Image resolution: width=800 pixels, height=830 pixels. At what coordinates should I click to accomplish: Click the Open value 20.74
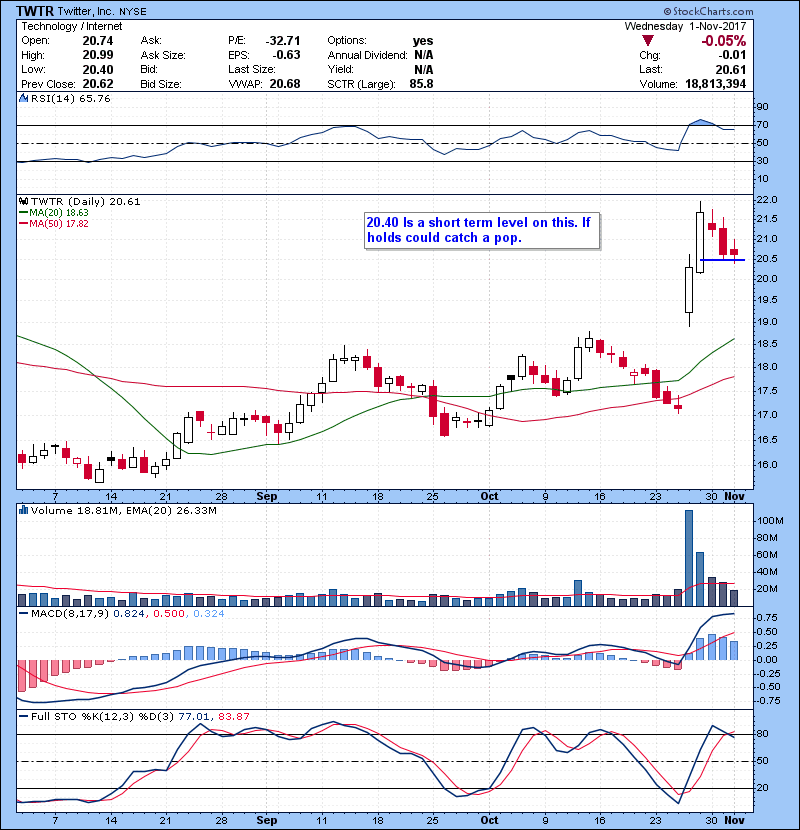(98, 41)
